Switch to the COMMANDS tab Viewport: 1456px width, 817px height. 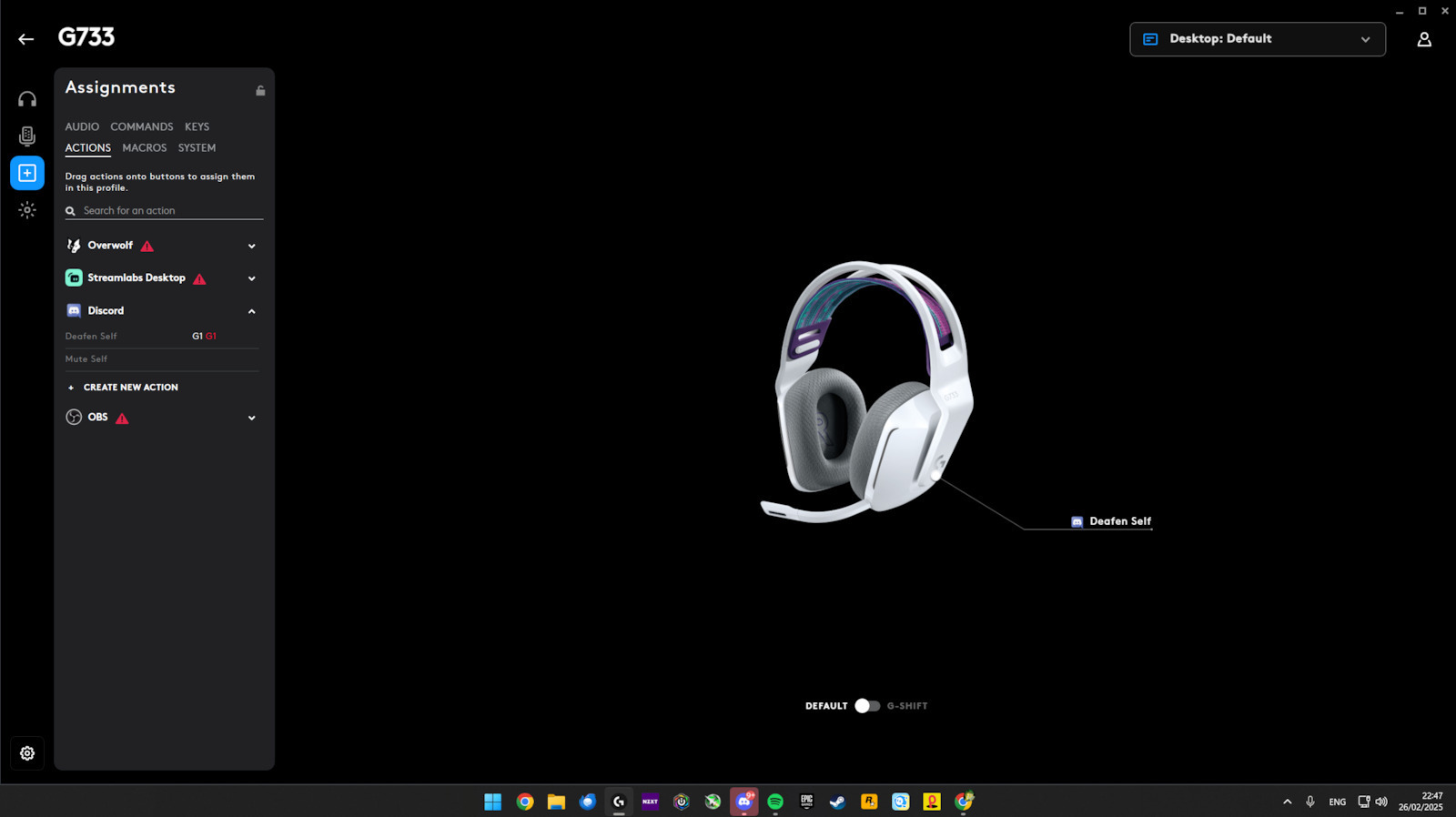click(142, 126)
